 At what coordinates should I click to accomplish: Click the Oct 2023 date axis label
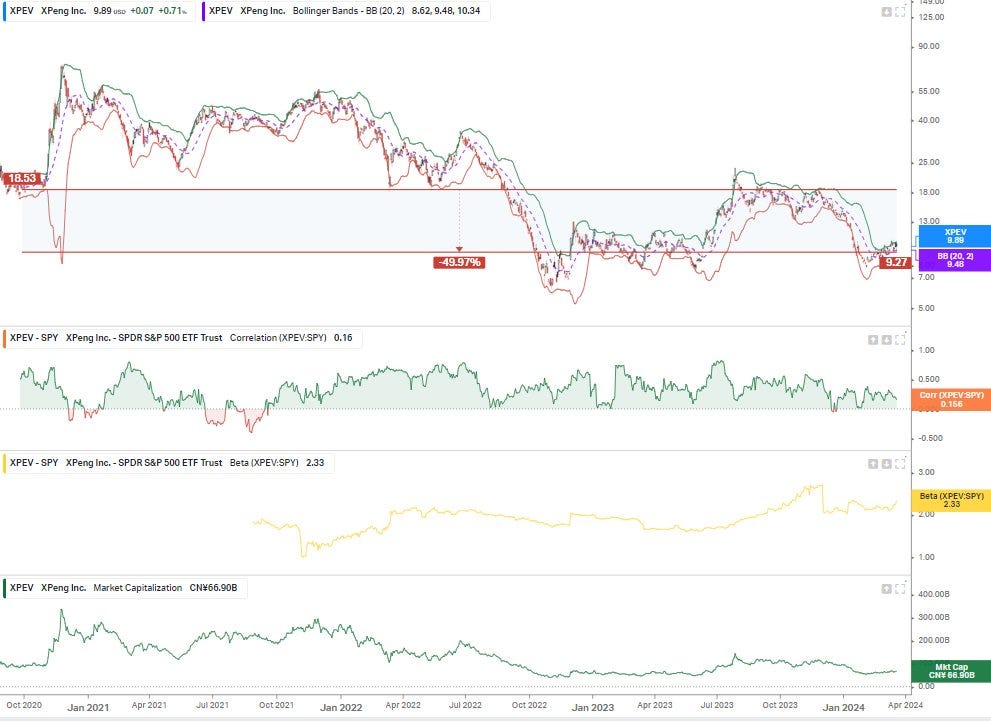pos(780,705)
